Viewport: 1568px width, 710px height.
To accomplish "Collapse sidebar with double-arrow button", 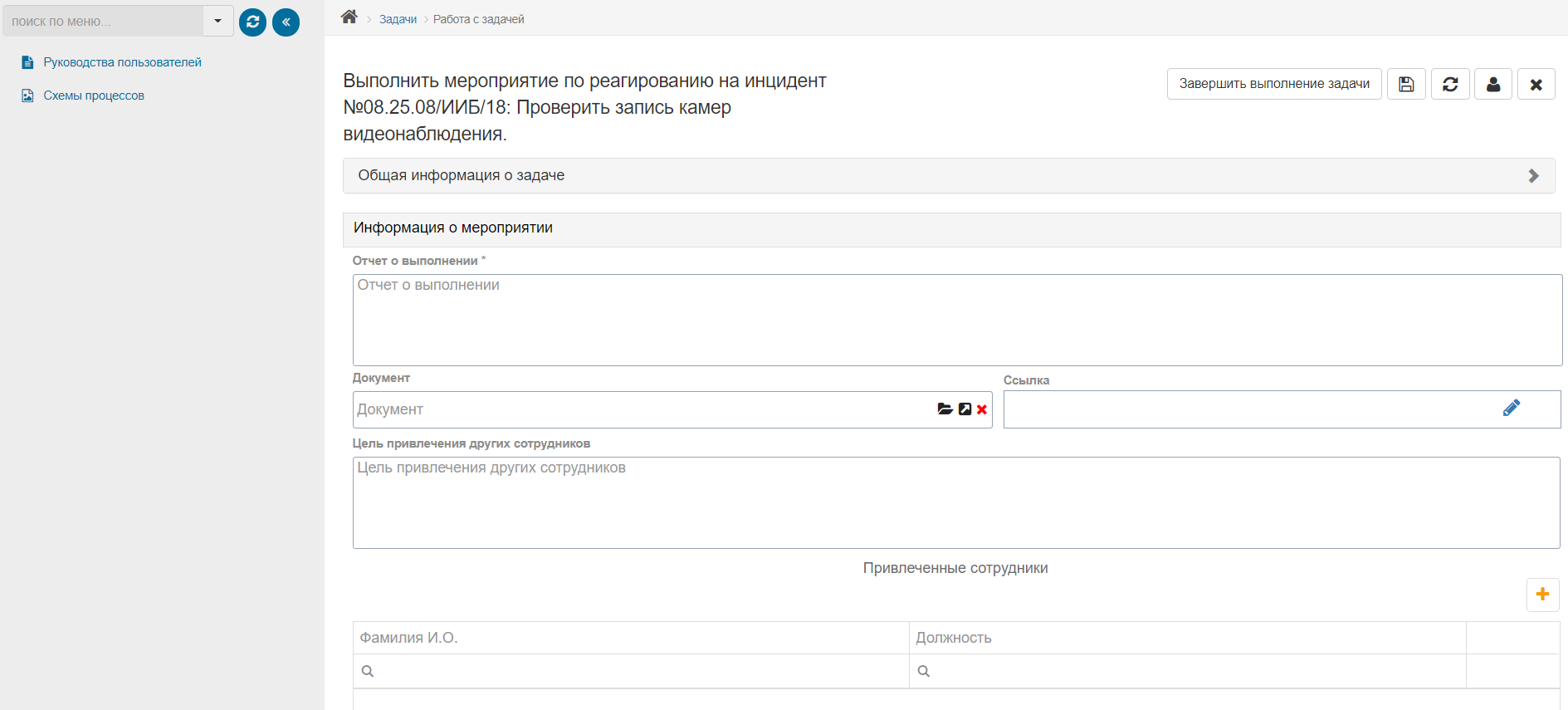I will [286, 22].
